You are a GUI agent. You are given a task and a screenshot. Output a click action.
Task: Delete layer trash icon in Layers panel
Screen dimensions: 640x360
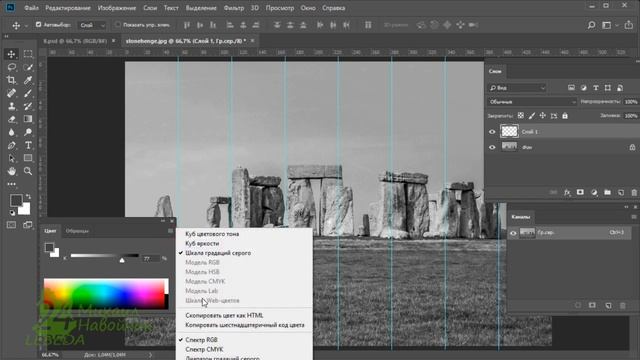tap(634, 192)
